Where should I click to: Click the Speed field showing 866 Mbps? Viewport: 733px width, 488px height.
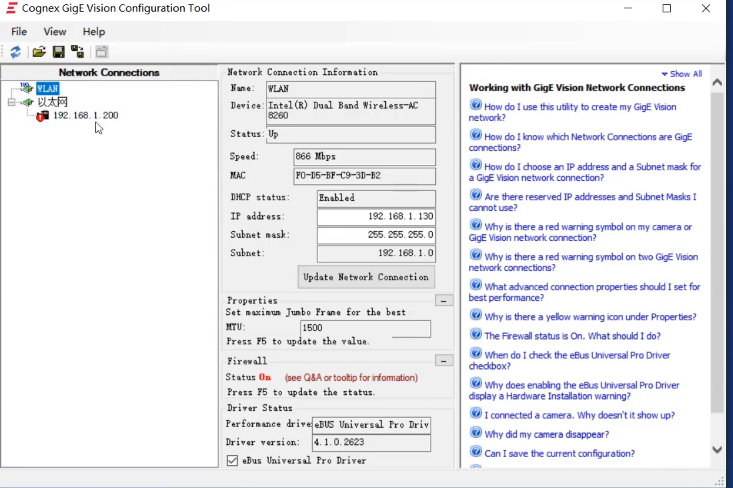[x=365, y=157]
